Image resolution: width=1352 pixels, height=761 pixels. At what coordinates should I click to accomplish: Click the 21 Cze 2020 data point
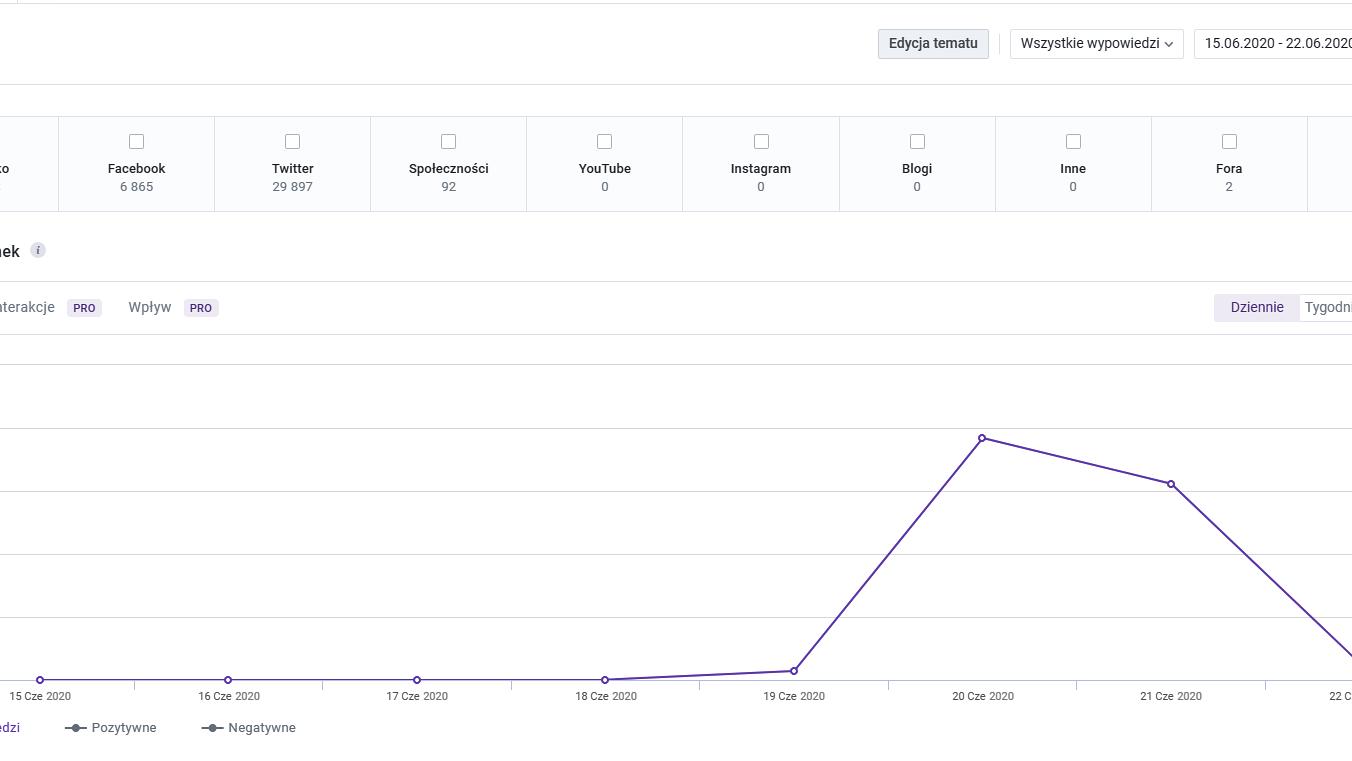tap(1171, 484)
